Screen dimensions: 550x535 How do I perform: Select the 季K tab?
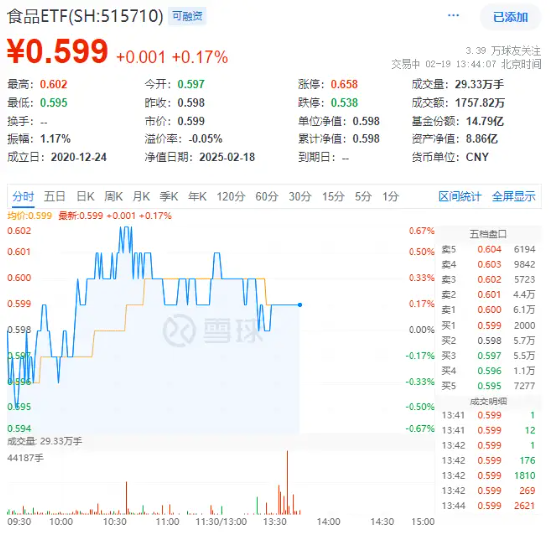[169, 196]
